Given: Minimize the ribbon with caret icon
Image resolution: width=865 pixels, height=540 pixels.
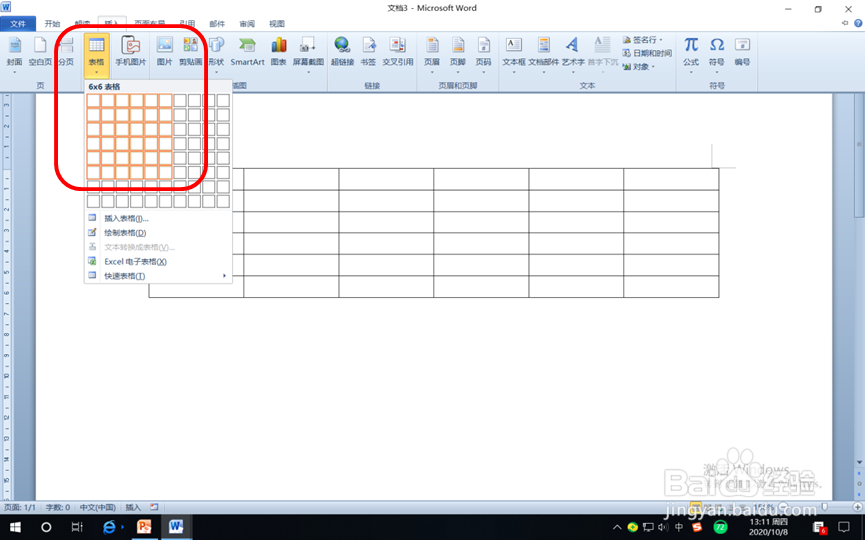Looking at the screenshot, I should click(x=845, y=23).
